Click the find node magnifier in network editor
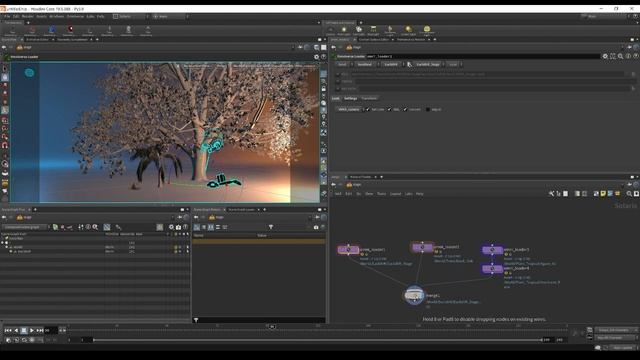 click(x=629, y=193)
